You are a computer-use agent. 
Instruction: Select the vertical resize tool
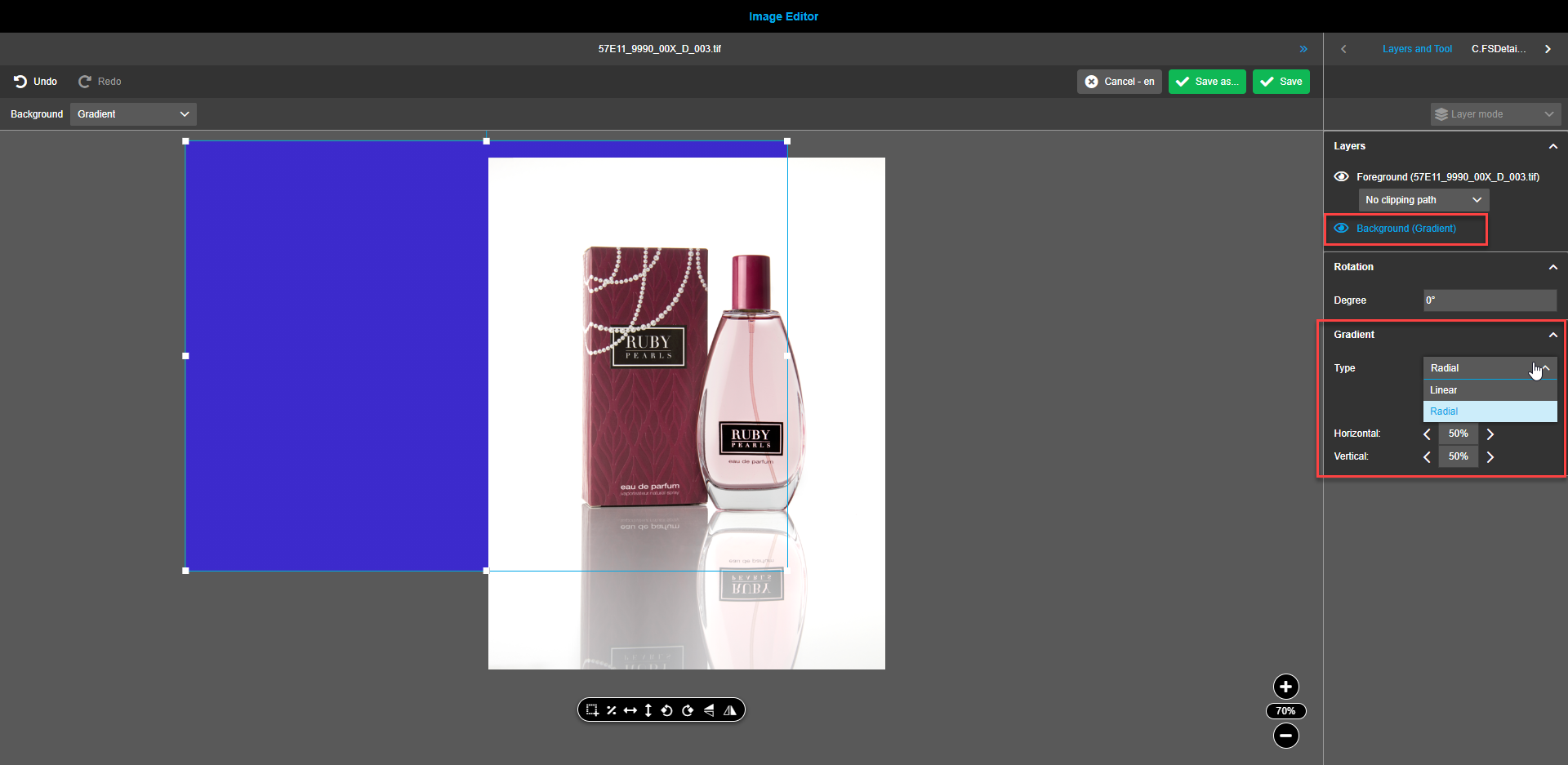click(648, 709)
